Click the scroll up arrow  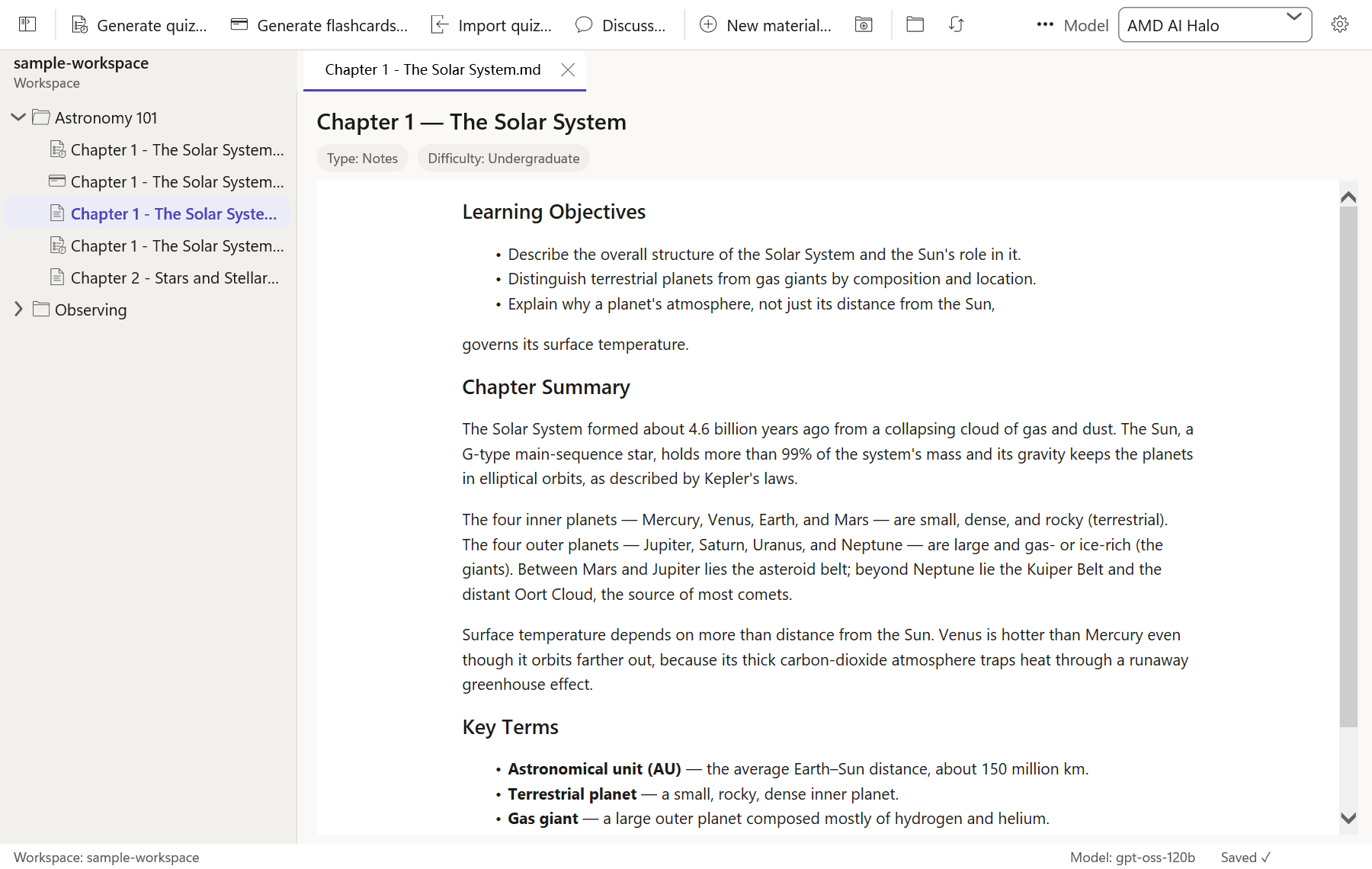pyautogui.click(x=1348, y=197)
